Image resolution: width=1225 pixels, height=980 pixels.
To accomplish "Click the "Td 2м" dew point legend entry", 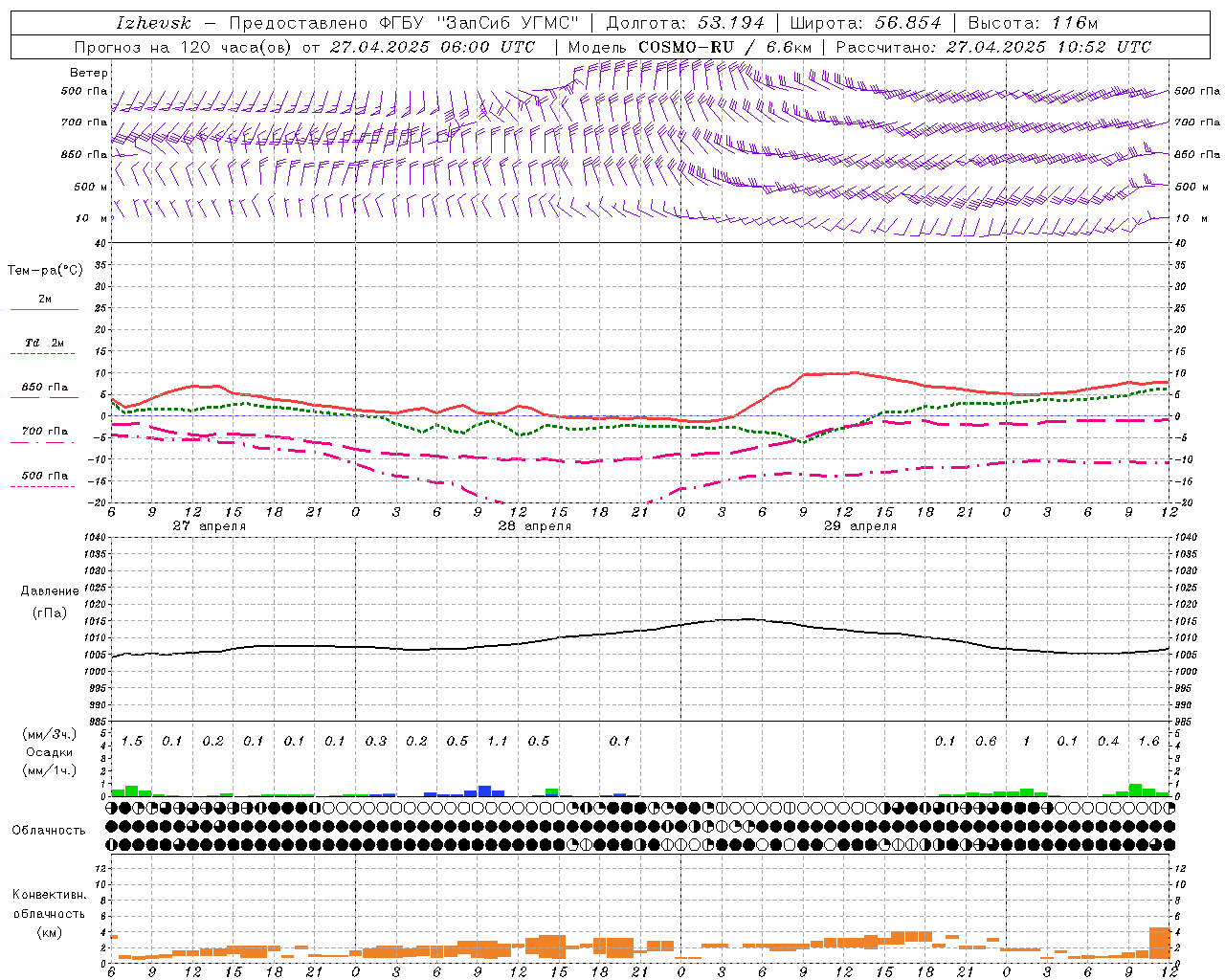I will coord(45,343).
